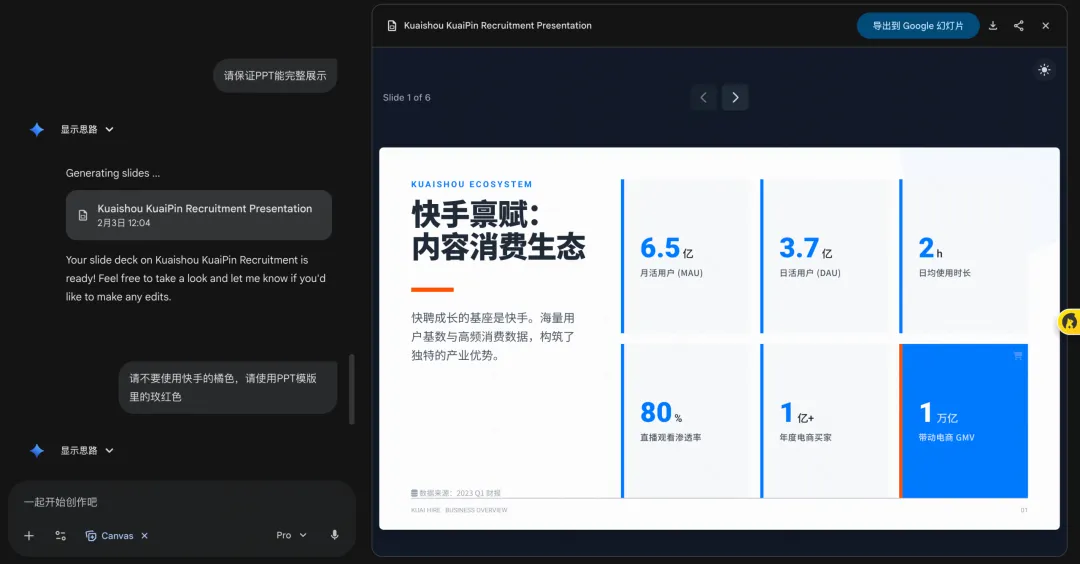
Task: Click the 'KUAISHOU ECOSYSTEM' slide label
Action: pyautogui.click(x=472, y=185)
